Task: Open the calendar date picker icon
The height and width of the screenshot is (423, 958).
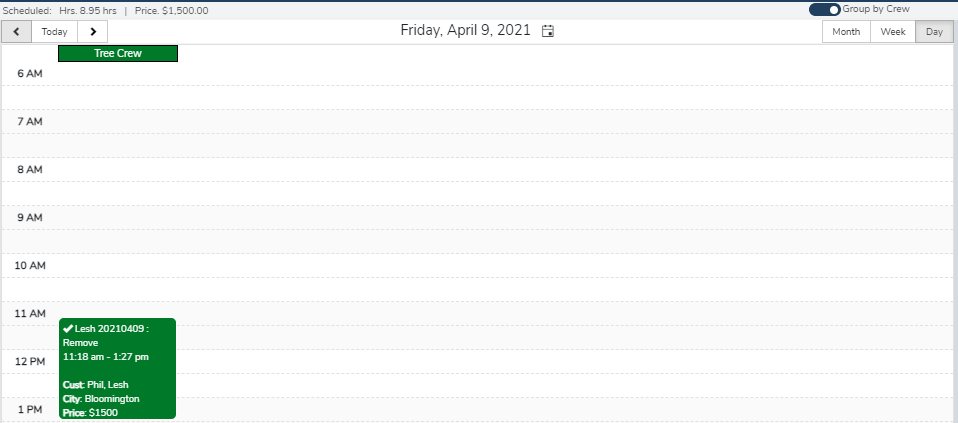Action: pyautogui.click(x=548, y=31)
